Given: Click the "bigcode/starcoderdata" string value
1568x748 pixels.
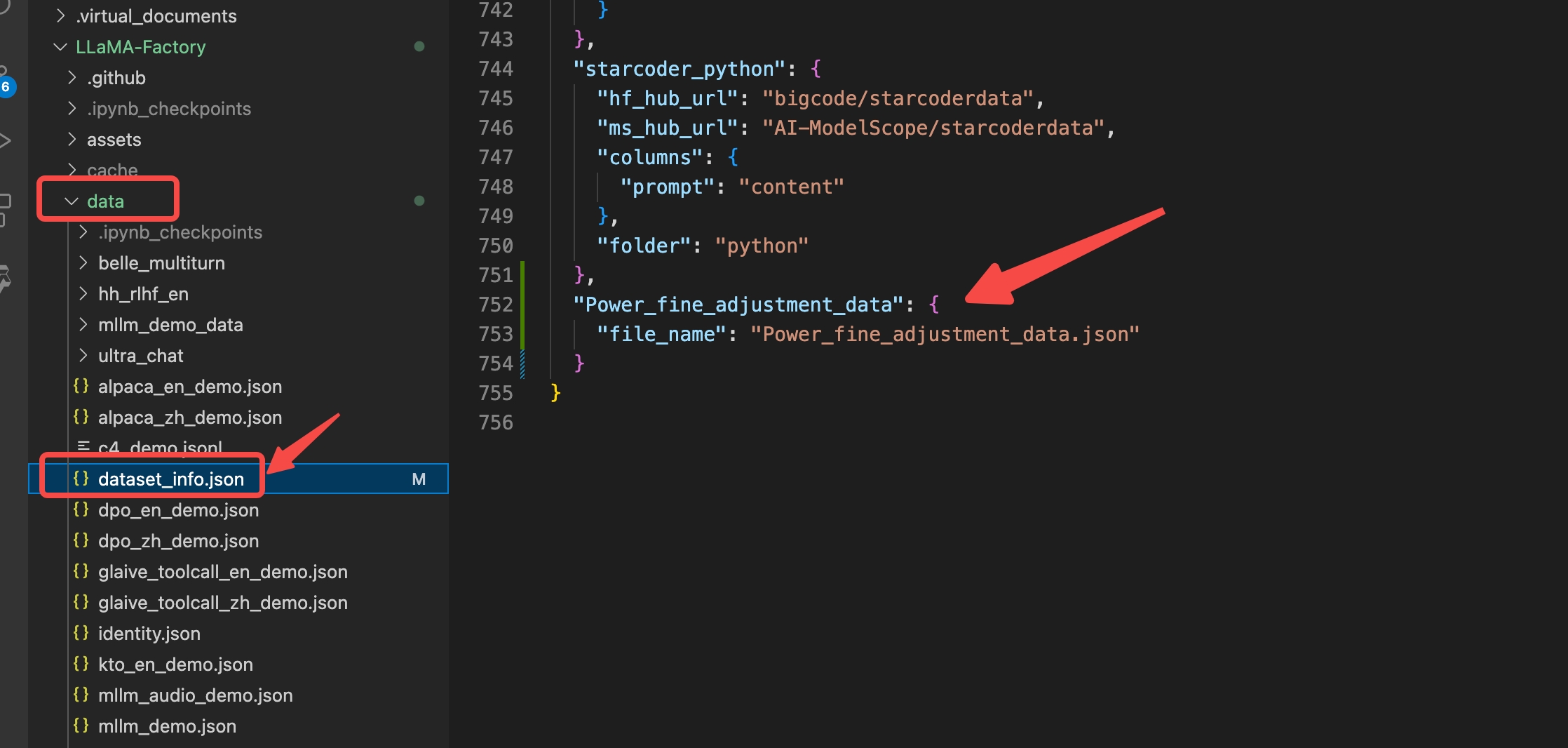Looking at the screenshot, I should [x=897, y=98].
